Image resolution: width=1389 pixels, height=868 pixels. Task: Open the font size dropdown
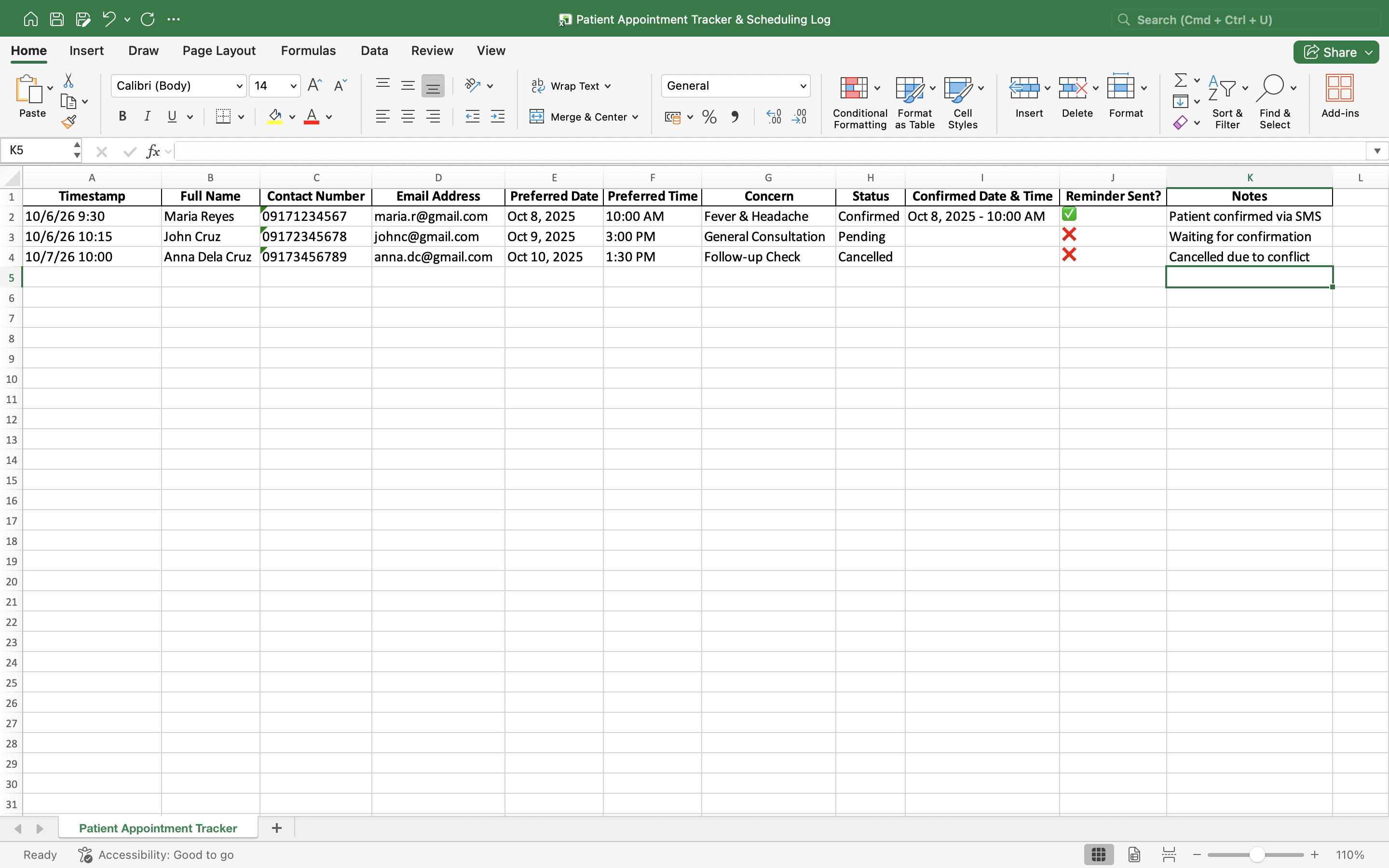click(x=293, y=86)
